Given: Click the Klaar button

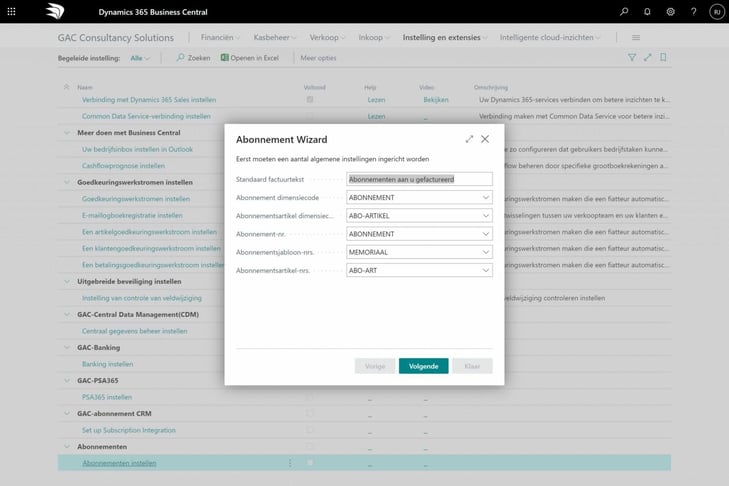Looking at the screenshot, I should [472, 366].
